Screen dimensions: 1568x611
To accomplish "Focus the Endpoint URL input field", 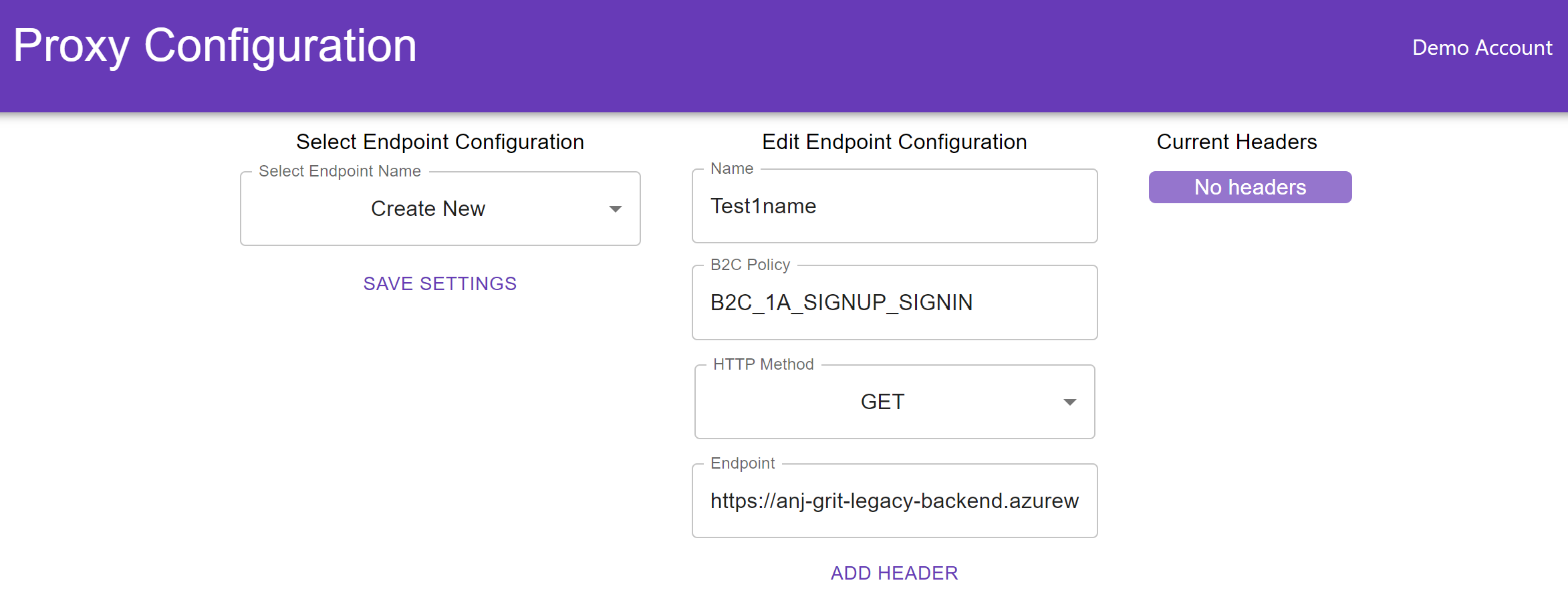I will tap(894, 501).
